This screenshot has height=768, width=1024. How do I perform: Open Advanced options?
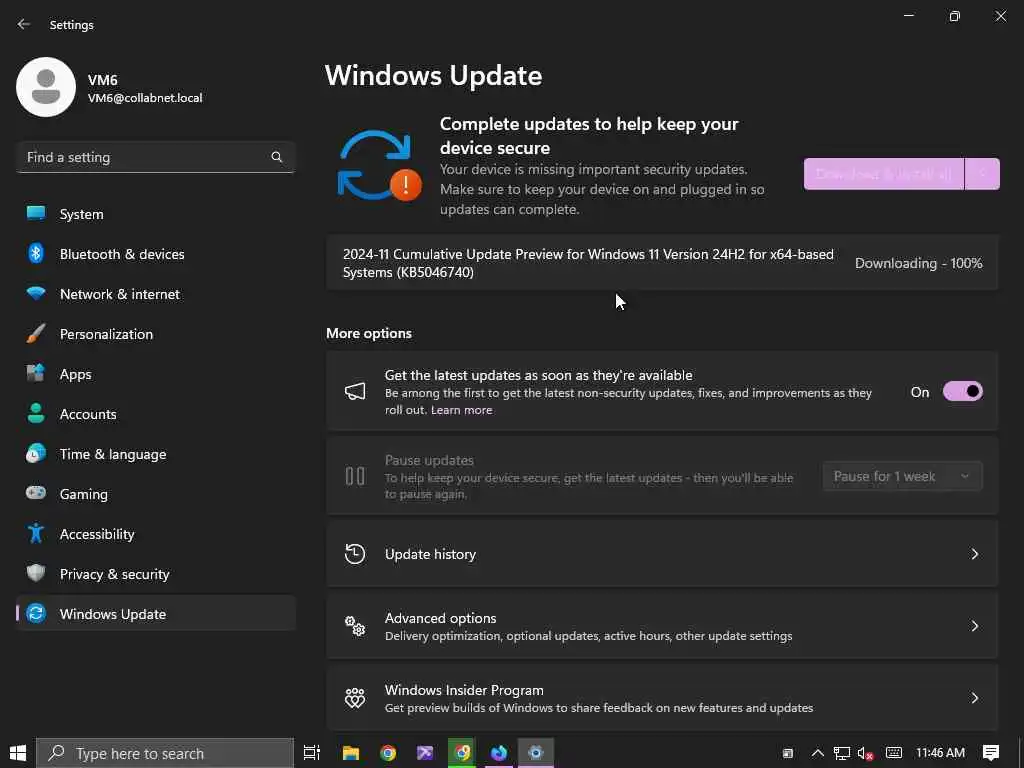[662, 626]
